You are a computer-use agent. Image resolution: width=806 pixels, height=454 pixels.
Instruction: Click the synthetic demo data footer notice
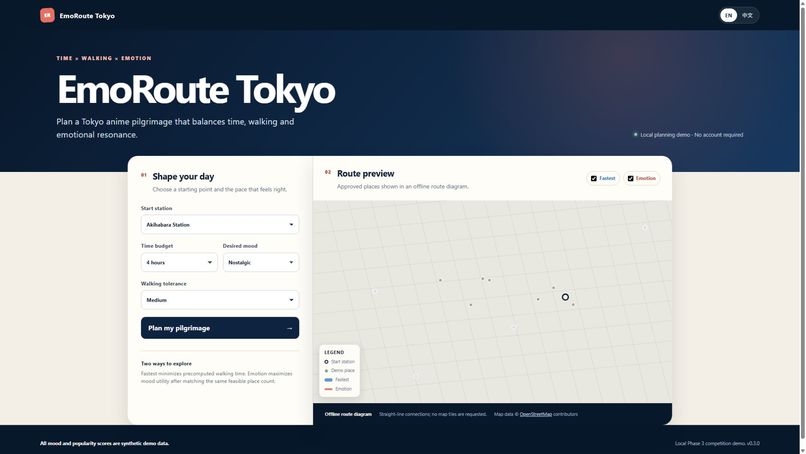click(104, 443)
